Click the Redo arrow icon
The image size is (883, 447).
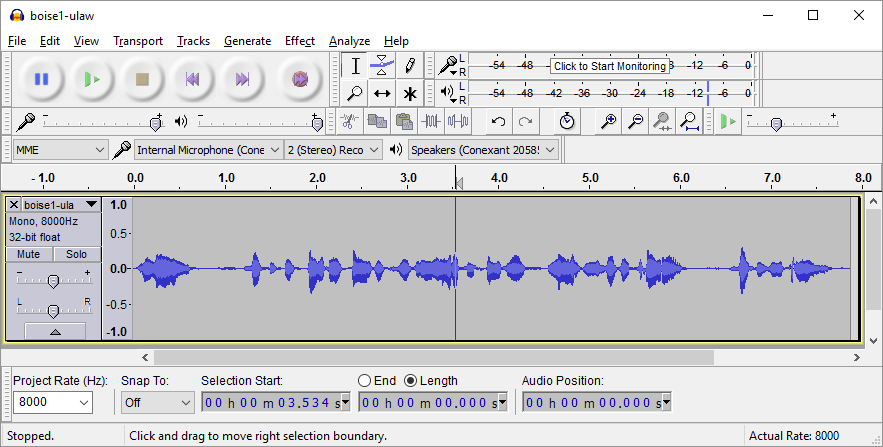pos(525,121)
